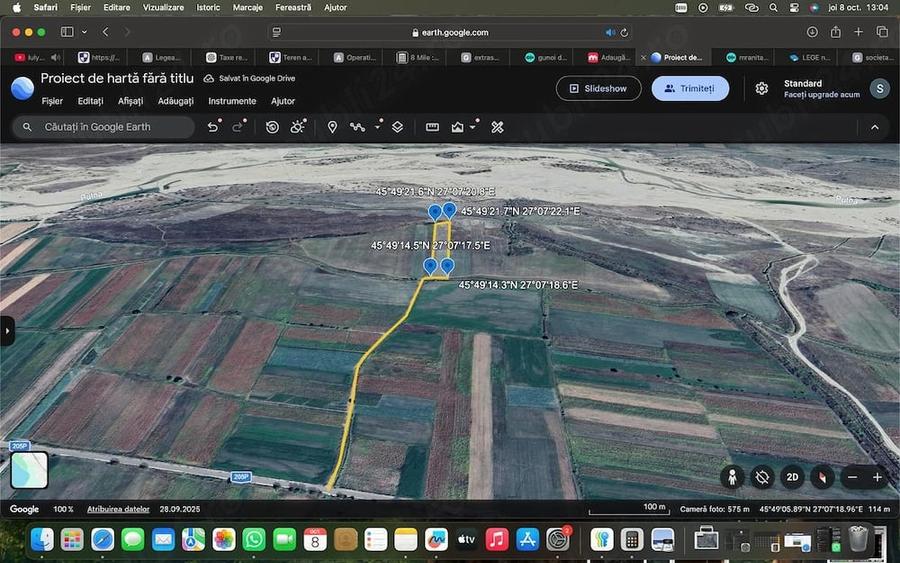Open the Atribuirea datelor link
This screenshot has height=563, width=900.
point(118,509)
